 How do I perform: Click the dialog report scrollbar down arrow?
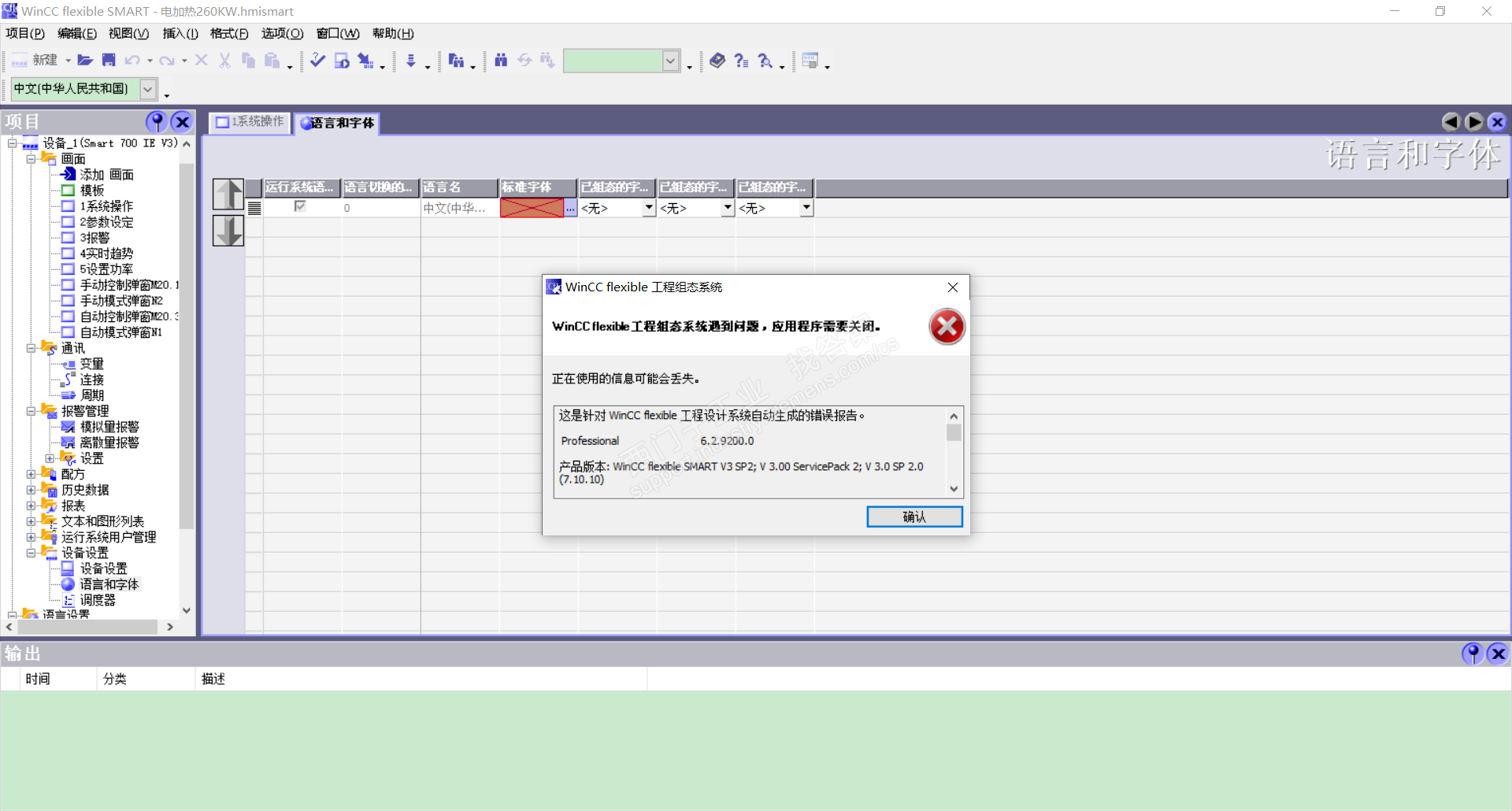[x=954, y=489]
